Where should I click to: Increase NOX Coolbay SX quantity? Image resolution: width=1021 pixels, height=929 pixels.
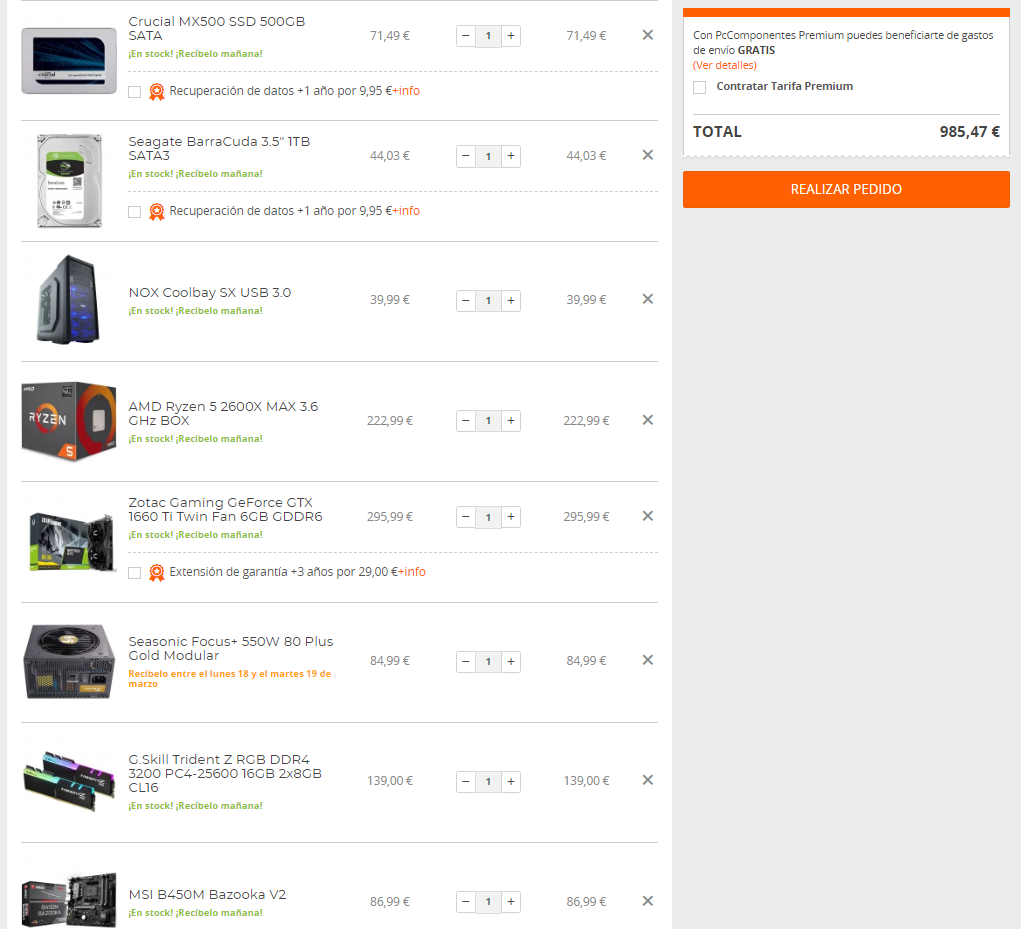[x=511, y=300]
